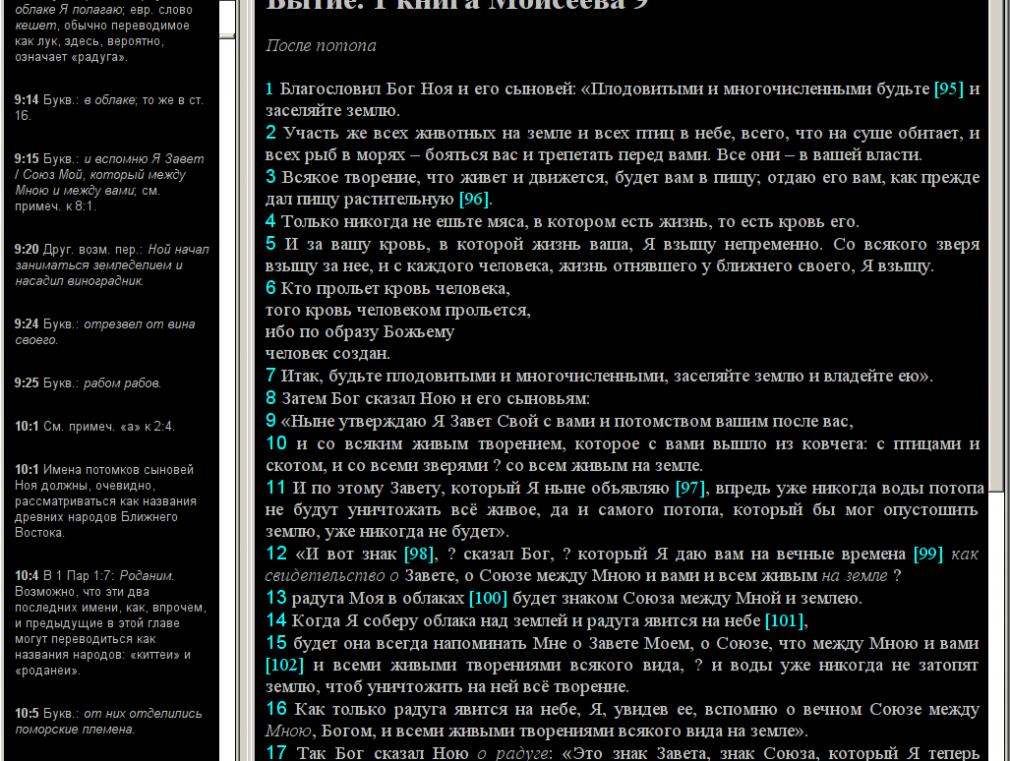Screen dimensions: 1010x761
Task: Click the main text pane scrollbar thumb
Action: click(996, 245)
